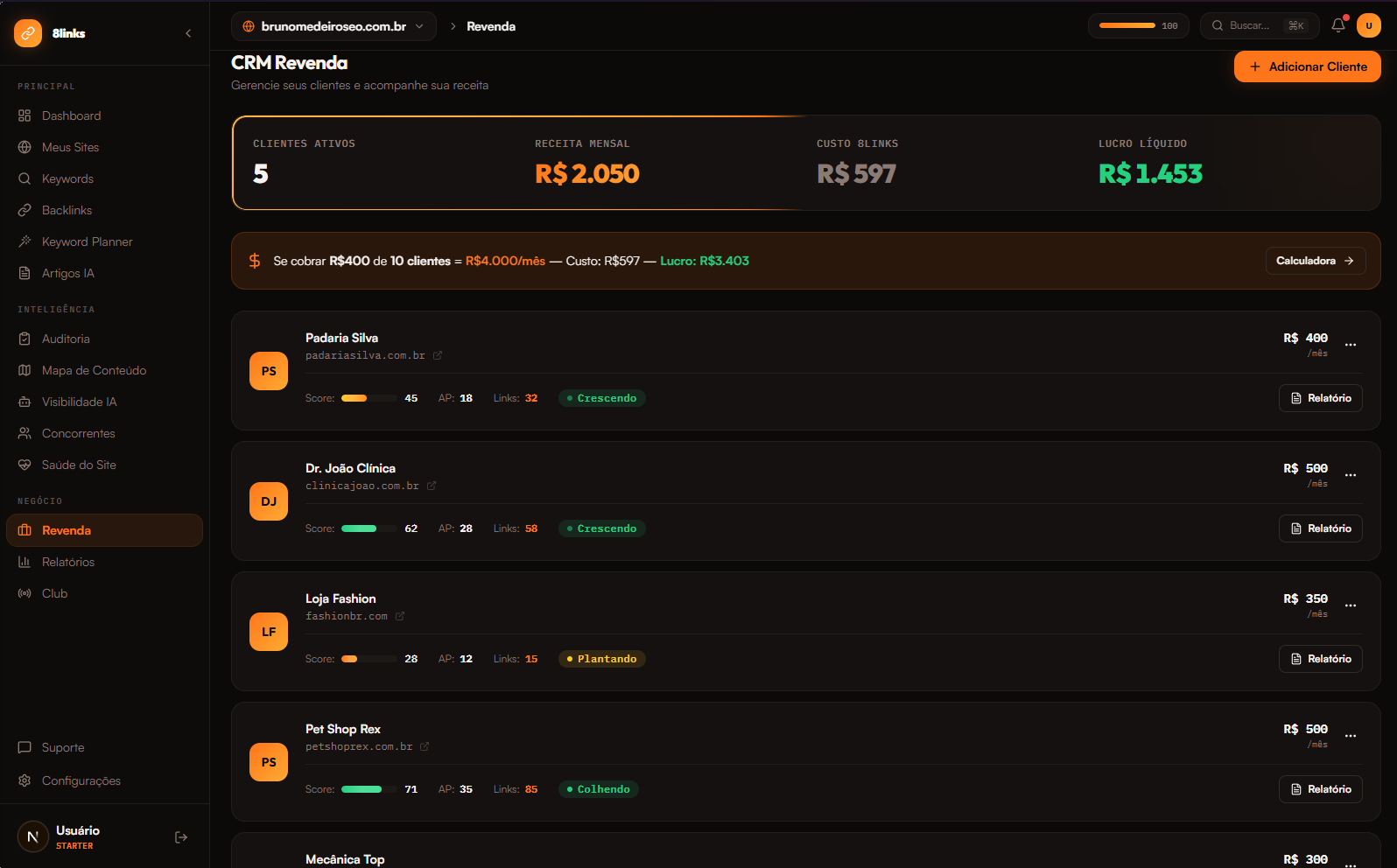Open Relatório for Pet Shop Rex
1397x868 pixels.
(1321, 789)
